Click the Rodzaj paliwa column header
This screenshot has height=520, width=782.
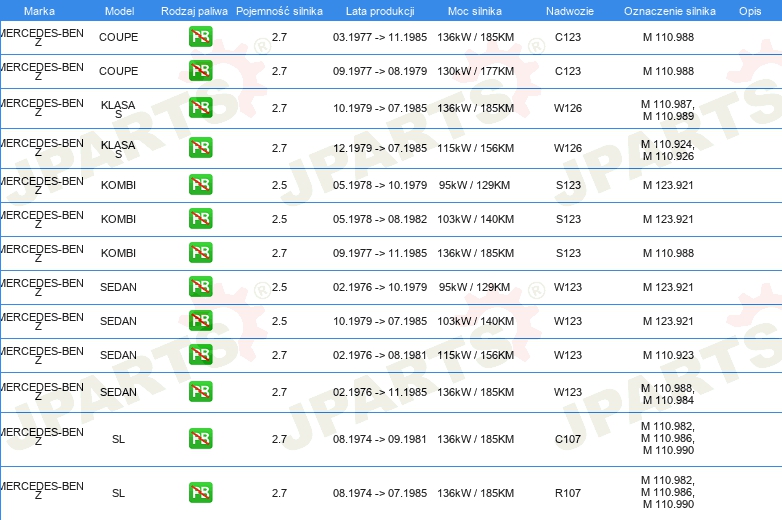click(x=194, y=11)
